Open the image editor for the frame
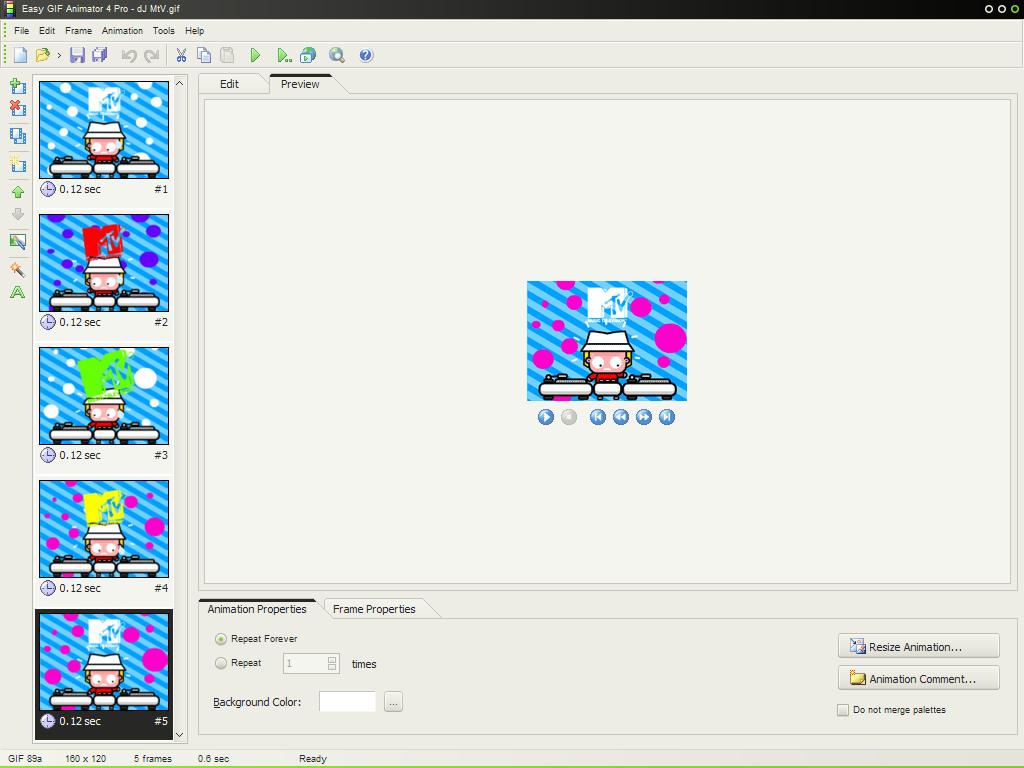1024x768 pixels. 16,241
